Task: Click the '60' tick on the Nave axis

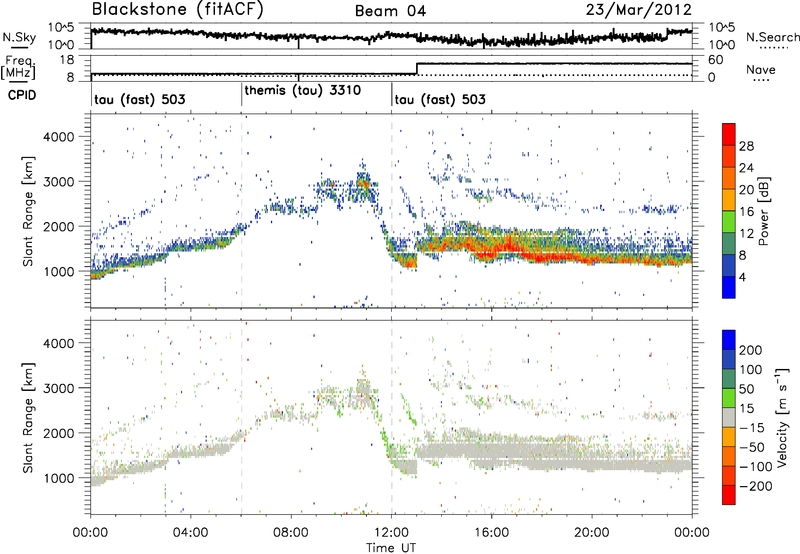Action: [715, 60]
